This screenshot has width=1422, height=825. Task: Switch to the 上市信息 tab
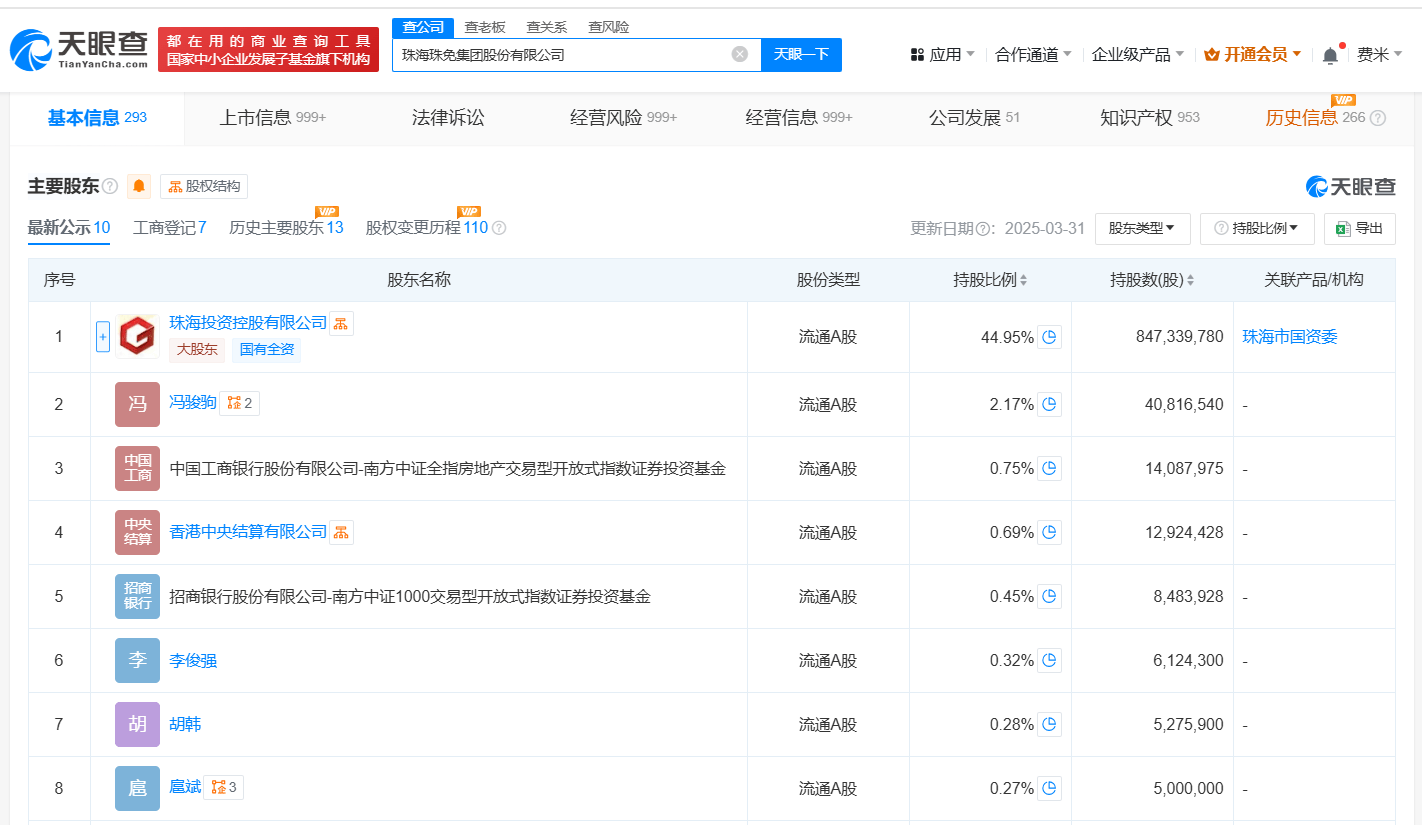coord(272,118)
